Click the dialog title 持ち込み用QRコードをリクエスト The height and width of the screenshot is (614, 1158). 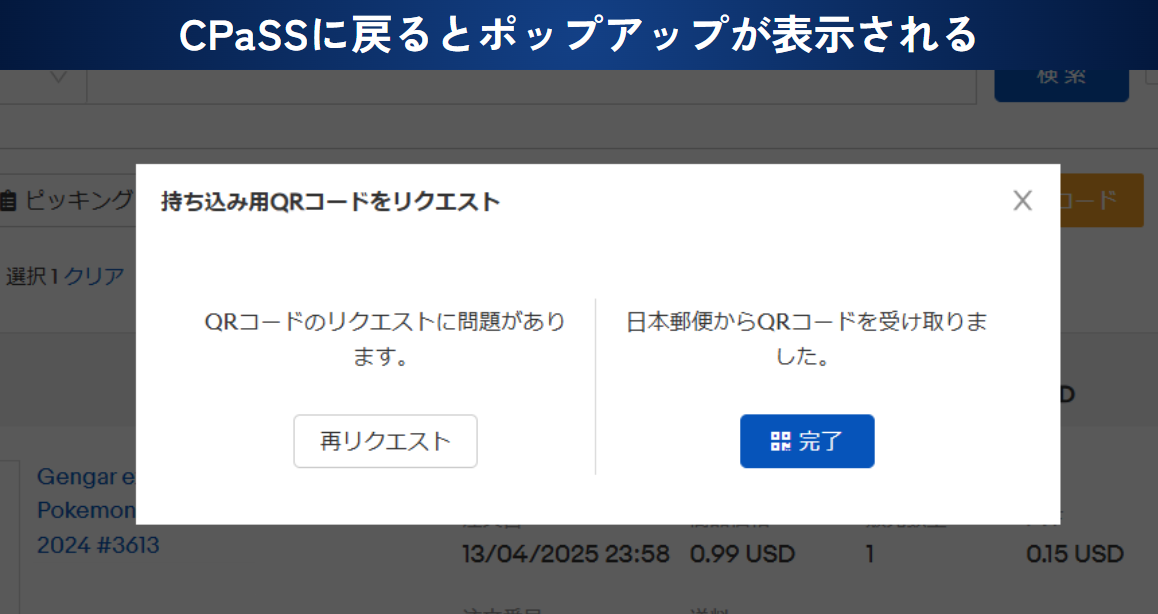(330, 202)
